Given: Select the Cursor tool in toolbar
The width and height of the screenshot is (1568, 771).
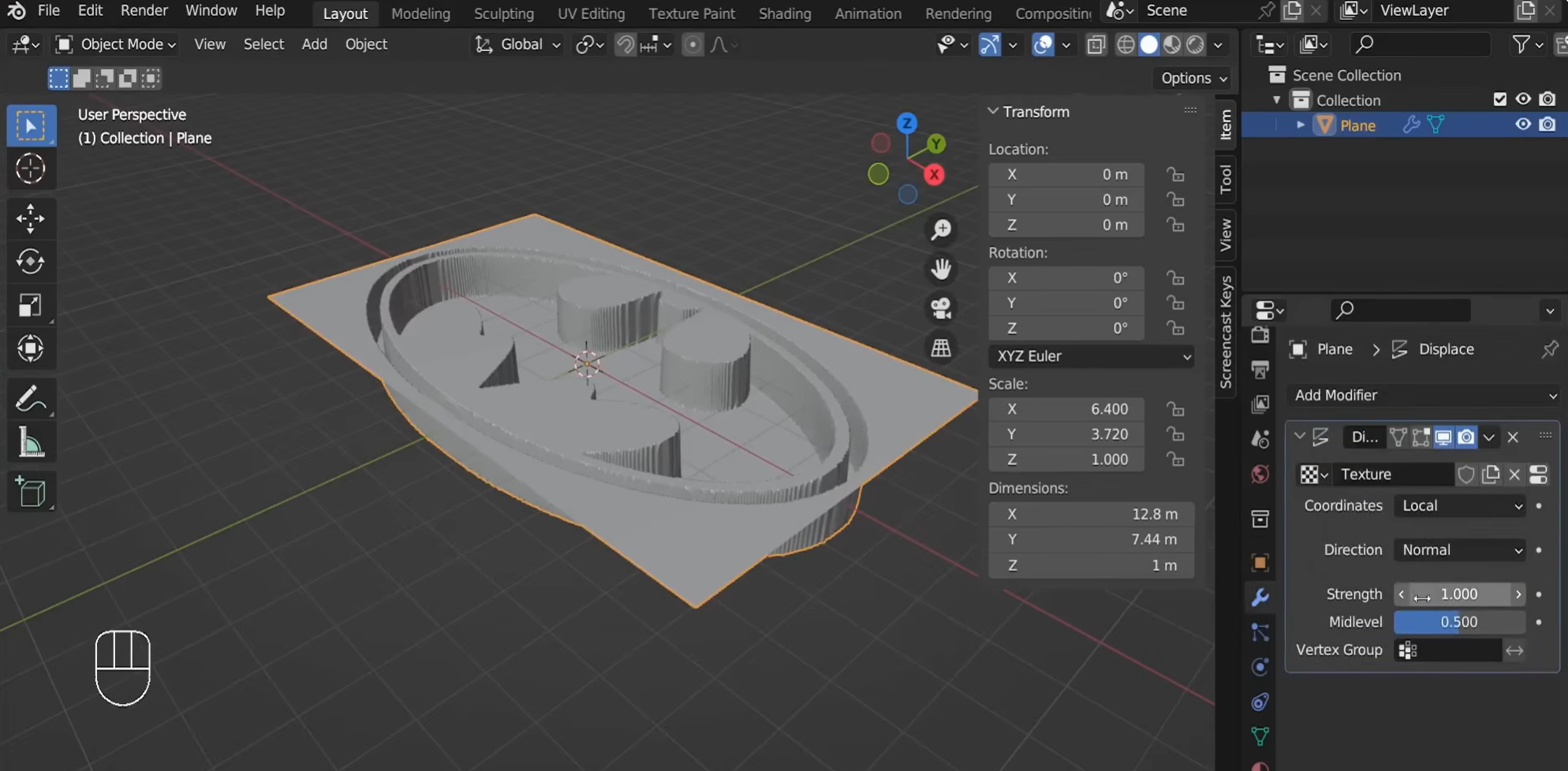Looking at the screenshot, I should point(31,169).
